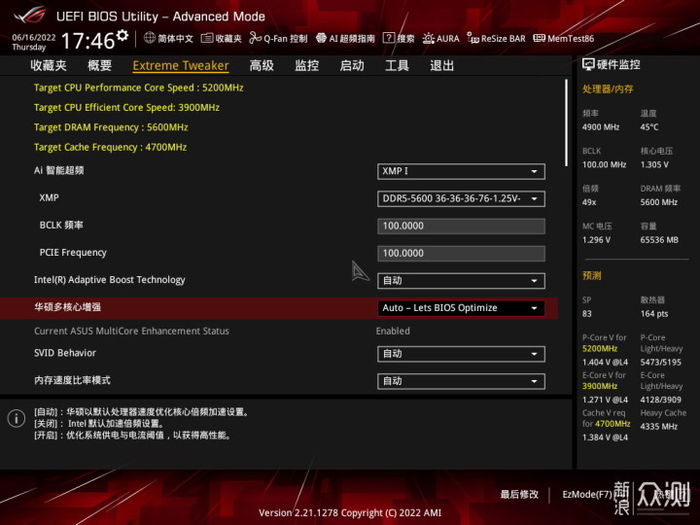Click the info icon in help panel

17,418
